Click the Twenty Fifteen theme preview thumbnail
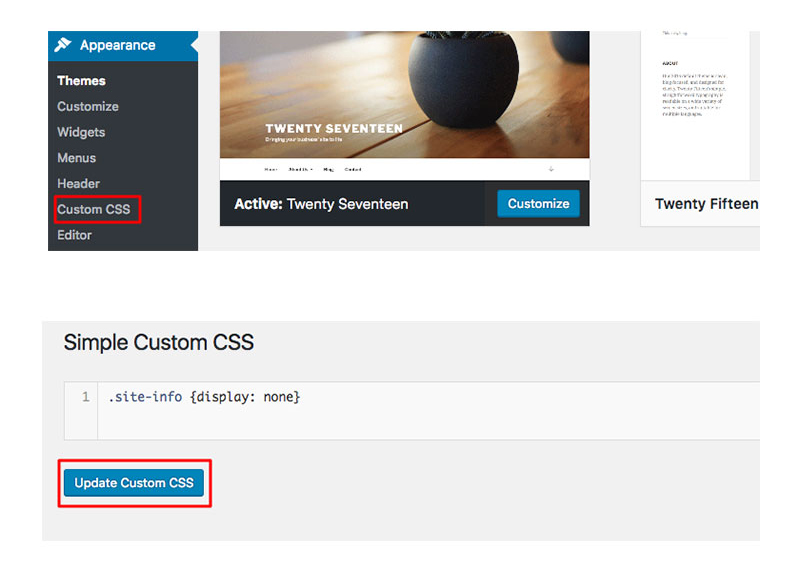 coord(699,106)
